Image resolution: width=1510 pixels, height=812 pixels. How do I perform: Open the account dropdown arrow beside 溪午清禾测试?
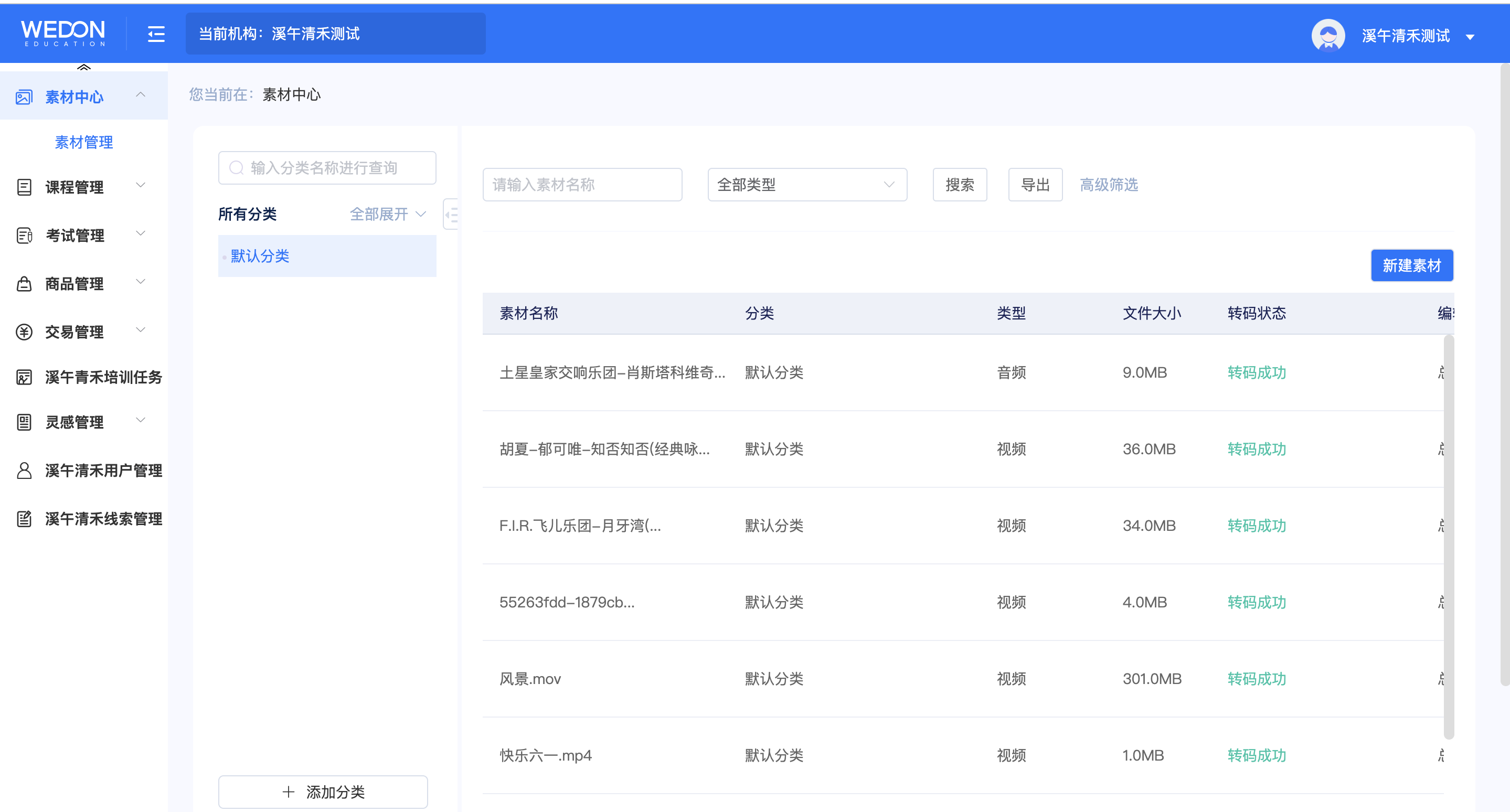click(1470, 37)
